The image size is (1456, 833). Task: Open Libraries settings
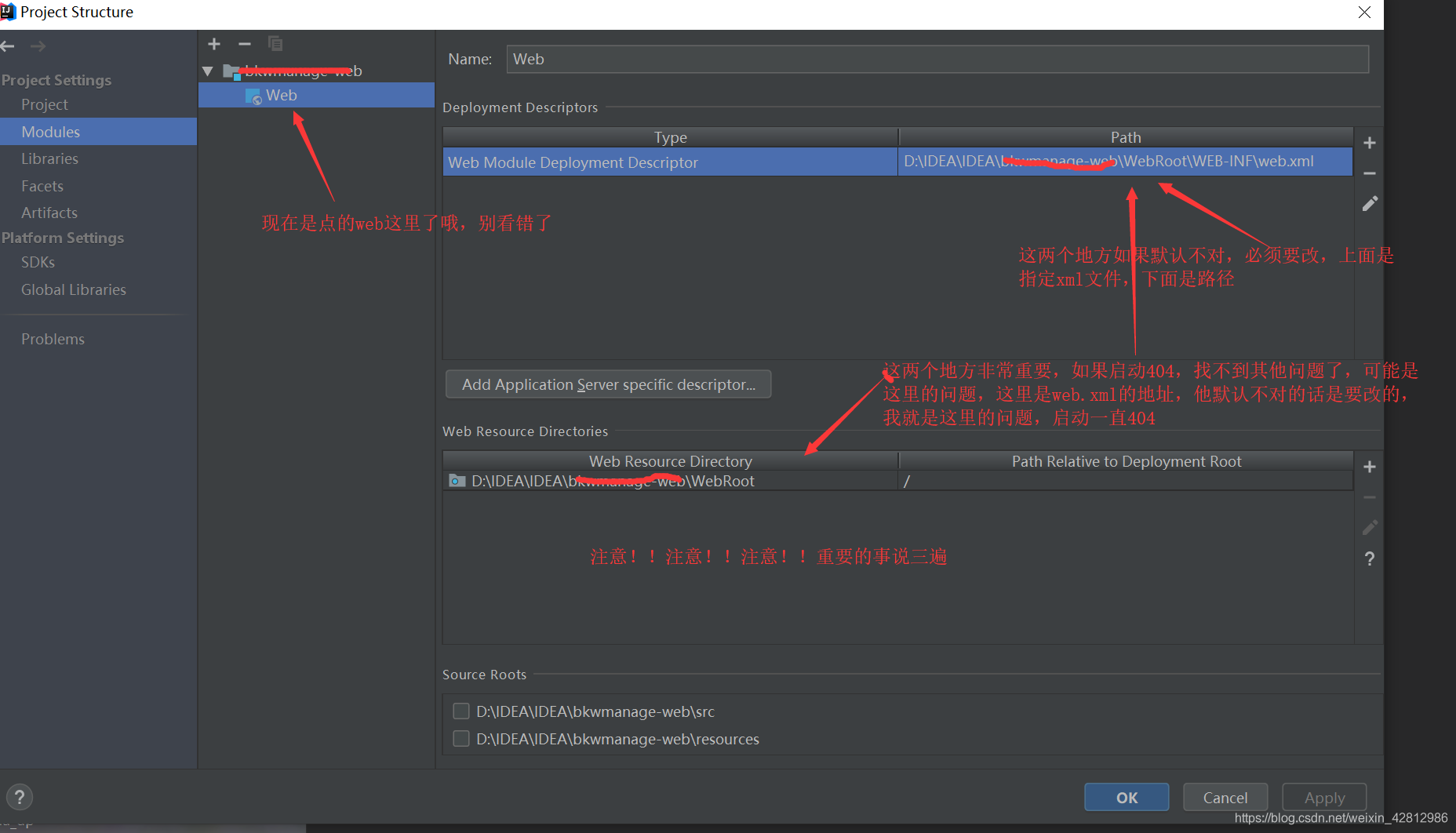[49, 158]
